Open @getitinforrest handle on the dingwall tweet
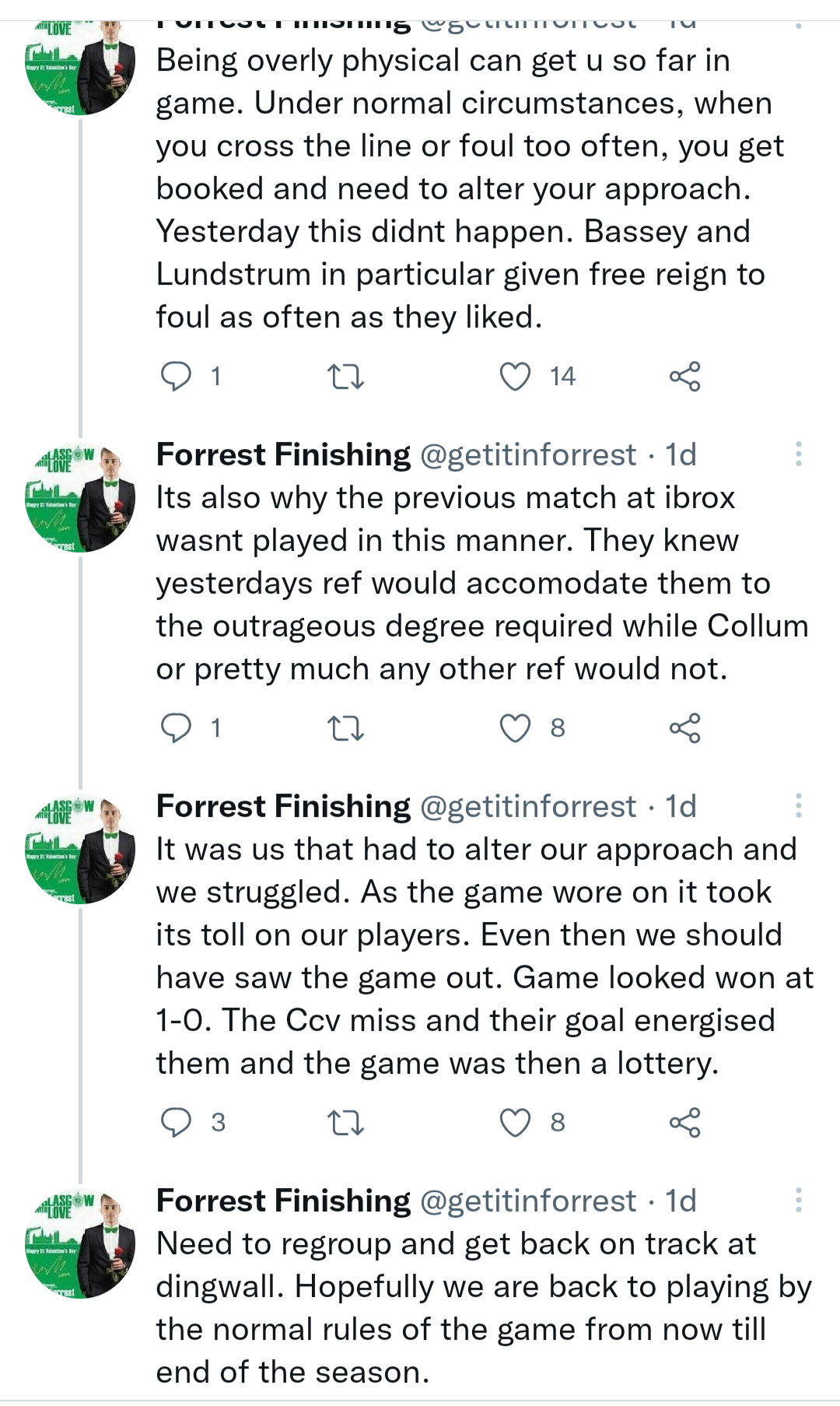Screen dimensions: 840x1406 [x=528, y=1201]
